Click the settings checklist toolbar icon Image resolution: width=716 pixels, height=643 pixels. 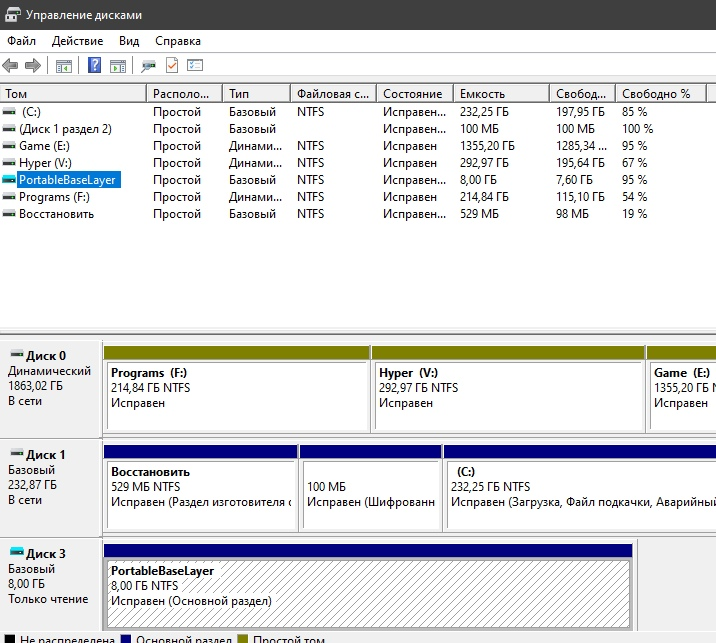[195, 65]
